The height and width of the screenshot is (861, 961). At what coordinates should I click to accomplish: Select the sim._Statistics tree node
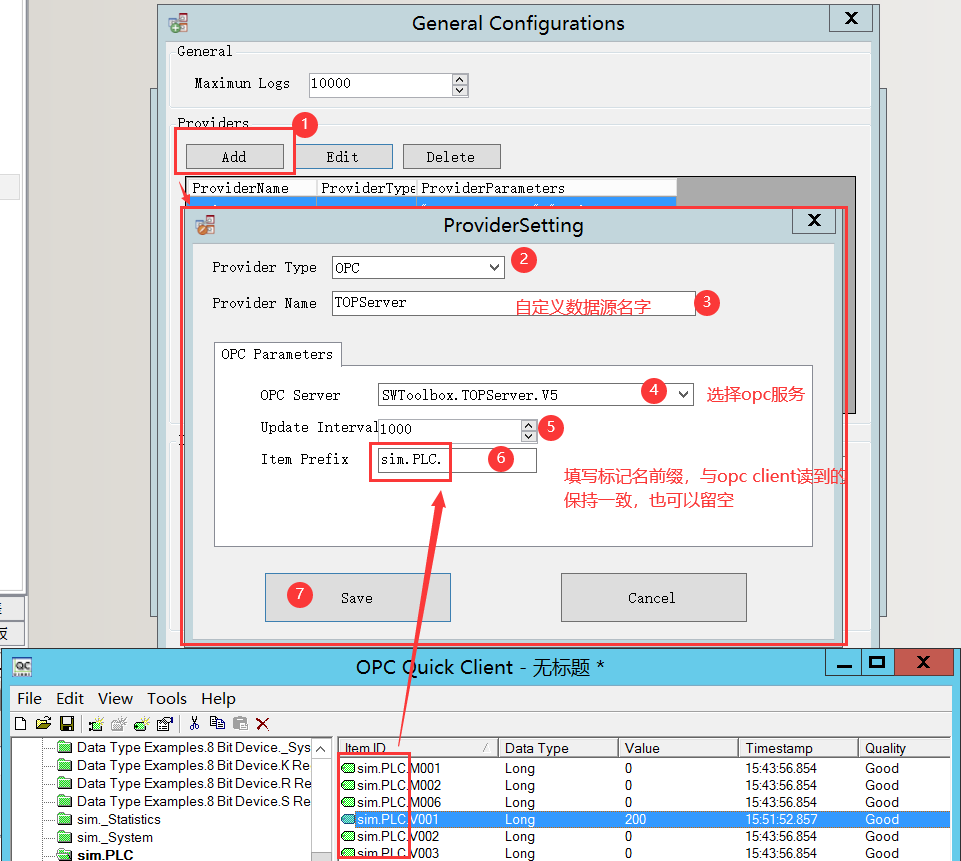pos(118,819)
